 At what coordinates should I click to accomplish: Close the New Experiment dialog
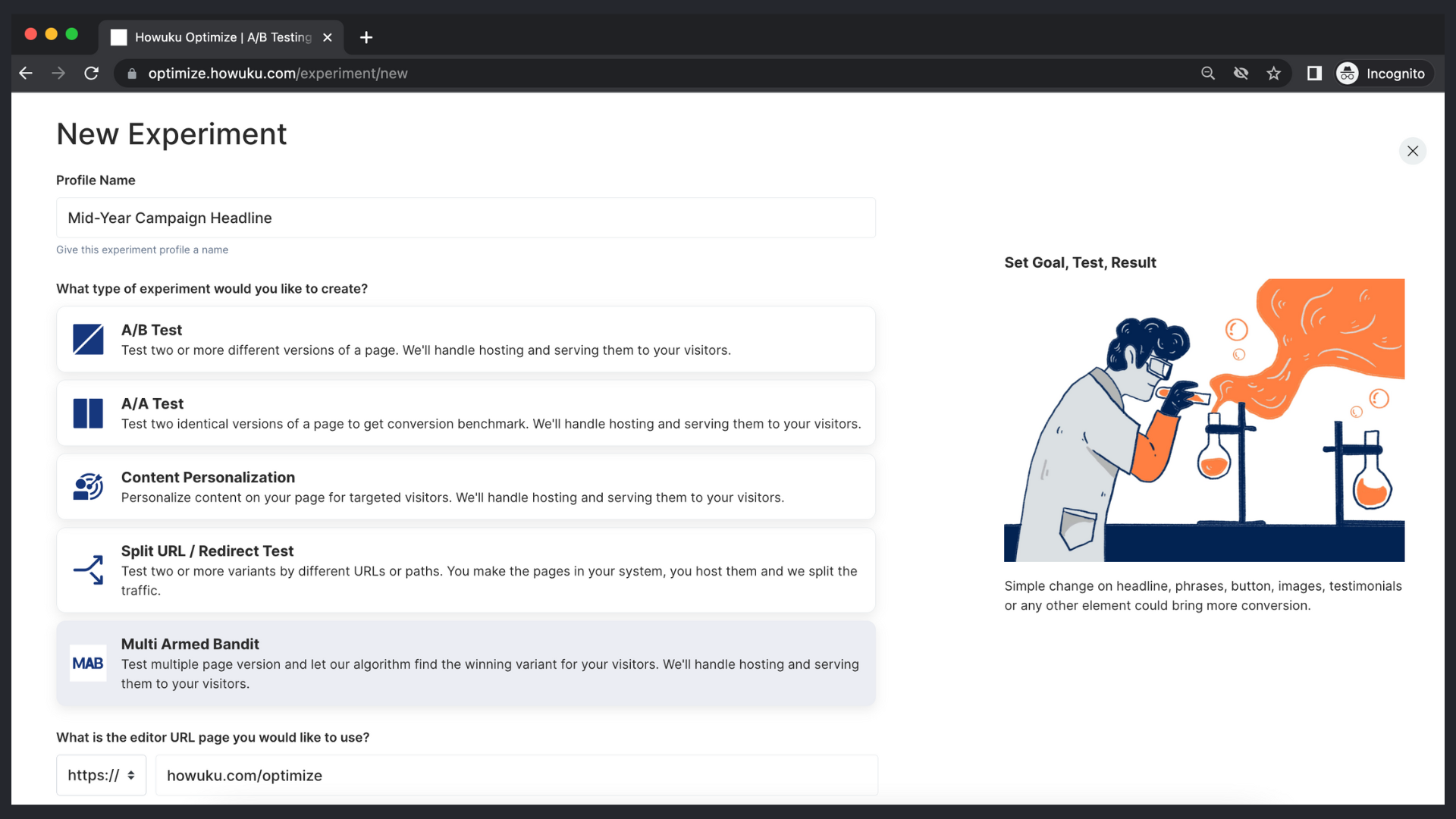point(1412,151)
